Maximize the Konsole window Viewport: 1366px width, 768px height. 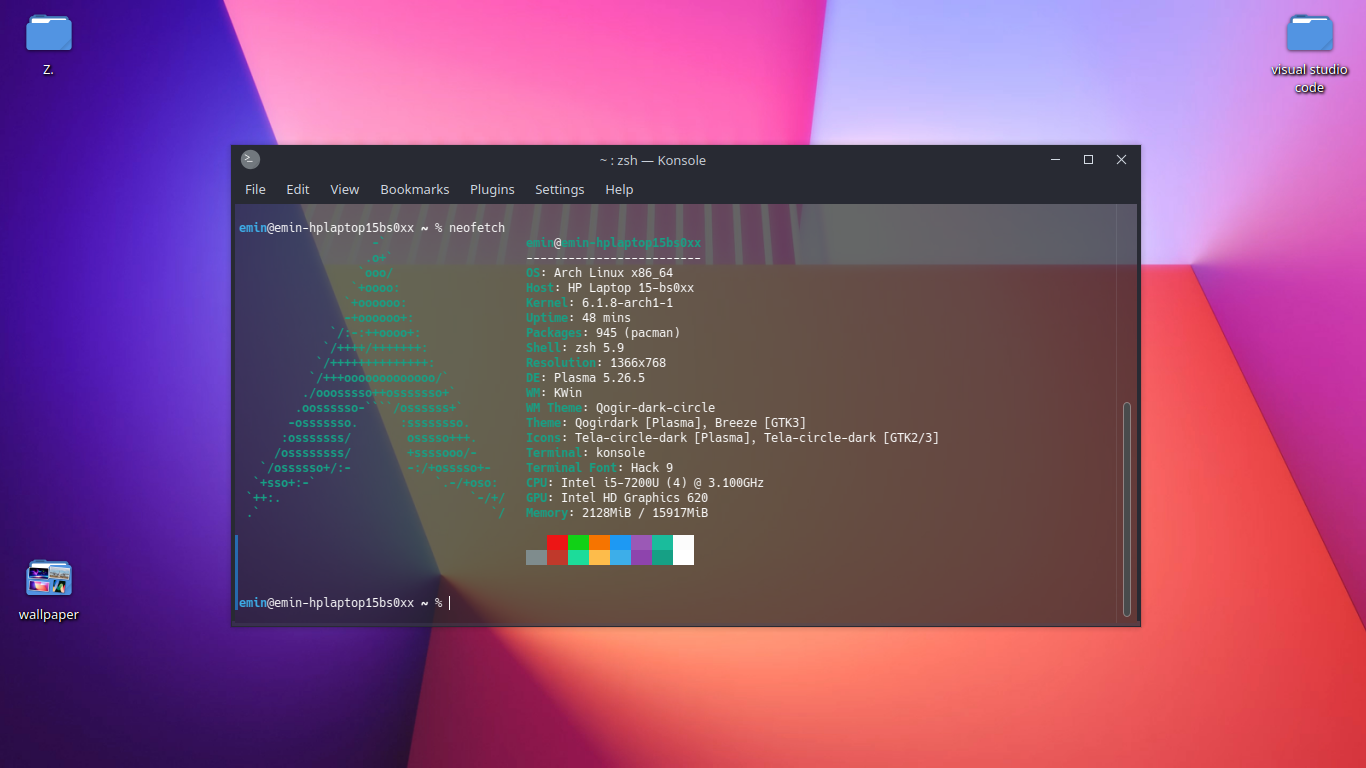point(1088,160)
